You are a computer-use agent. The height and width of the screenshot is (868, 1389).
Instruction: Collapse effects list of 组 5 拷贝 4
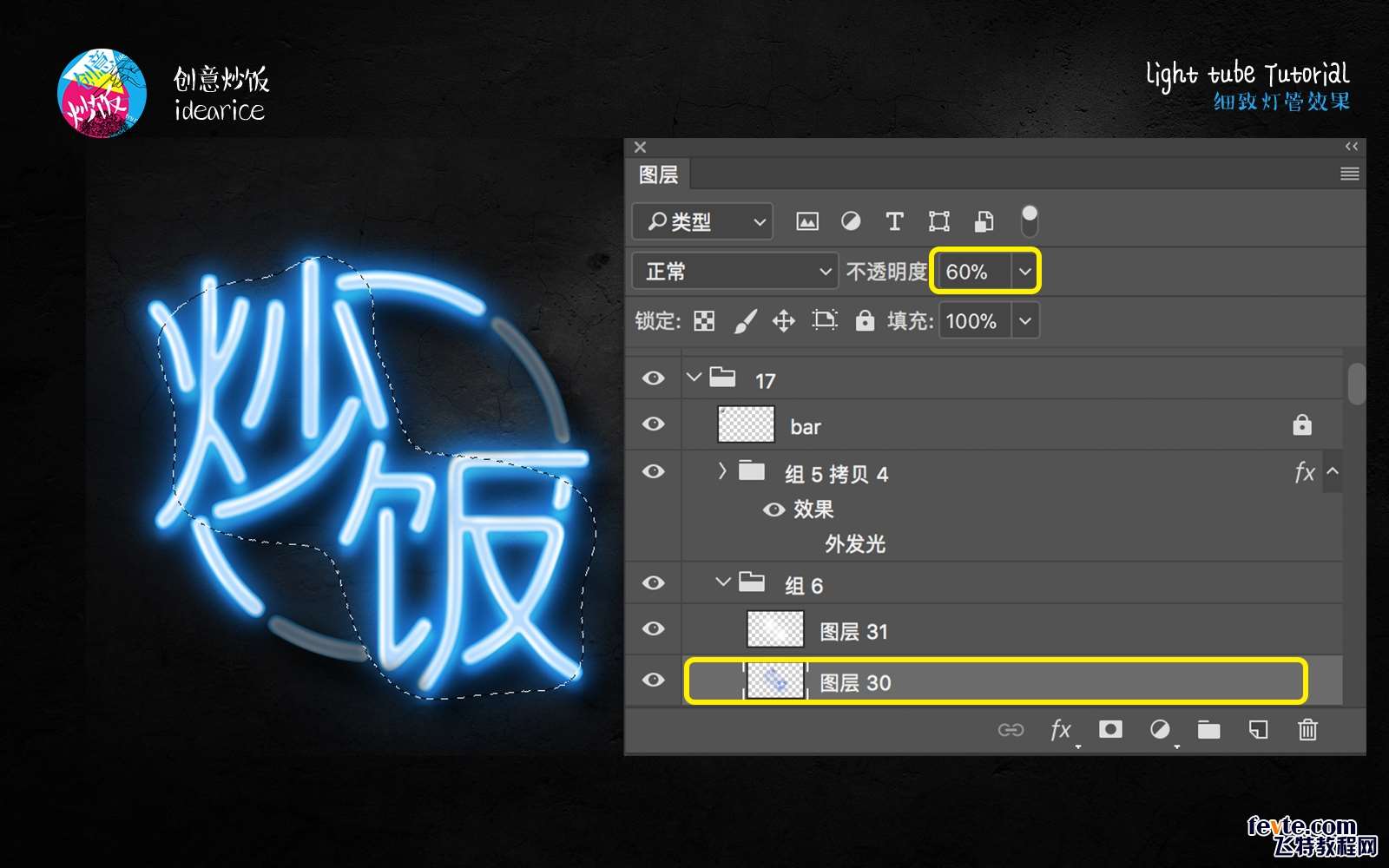point(1333,471)
